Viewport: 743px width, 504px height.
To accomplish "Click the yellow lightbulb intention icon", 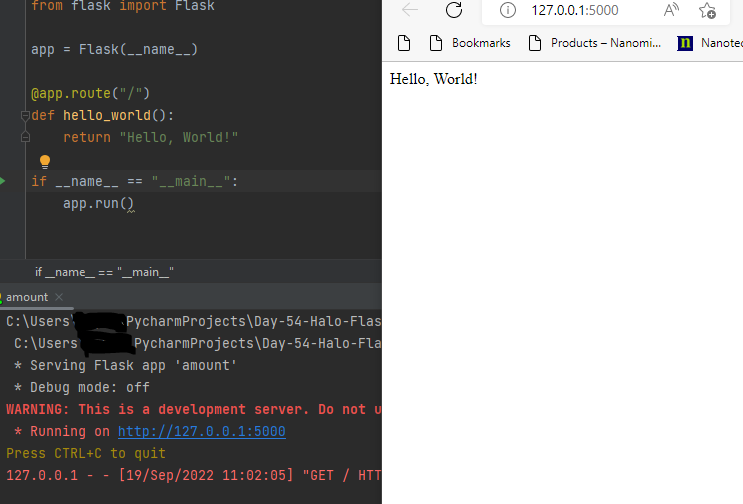I will click(x=45, y=162).
